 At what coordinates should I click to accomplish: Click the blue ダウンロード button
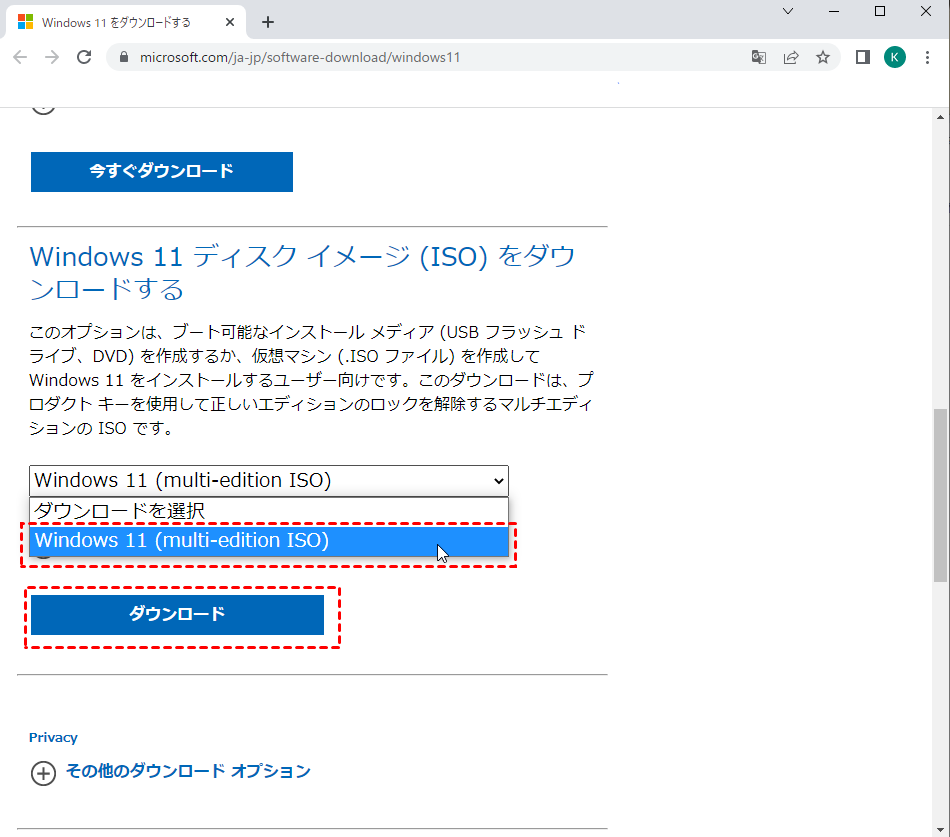pos(178,615)
